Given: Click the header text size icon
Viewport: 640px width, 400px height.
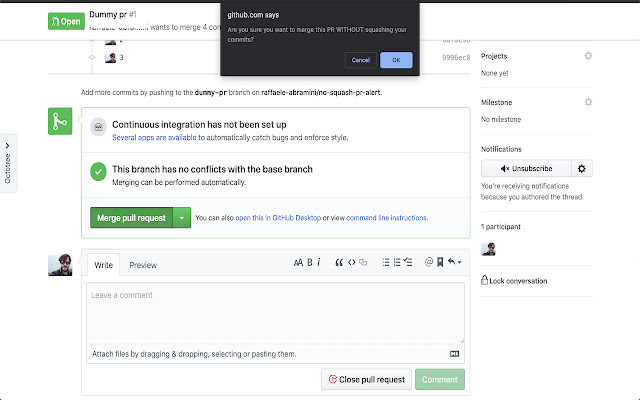Looking at the screenshot, I should coord(298,262).
